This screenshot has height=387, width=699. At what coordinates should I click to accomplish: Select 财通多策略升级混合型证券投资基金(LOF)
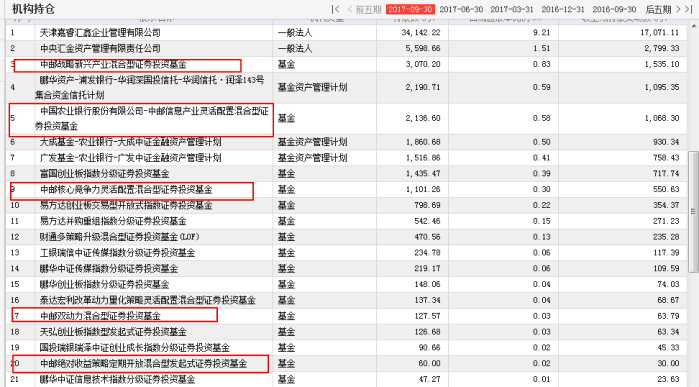point(119,237)
